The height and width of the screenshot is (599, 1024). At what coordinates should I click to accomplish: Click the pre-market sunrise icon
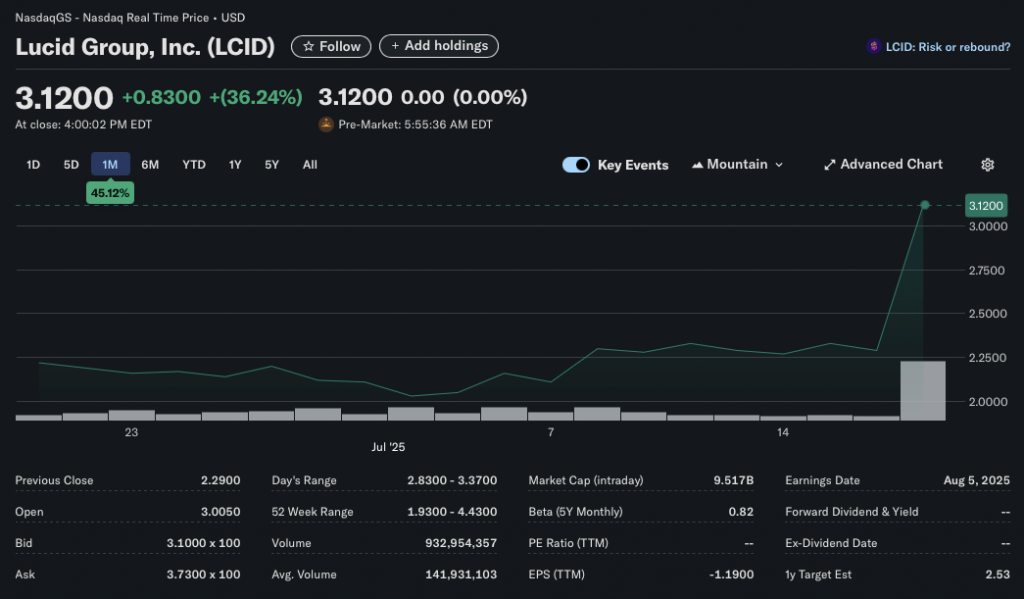tap(326, 124)
